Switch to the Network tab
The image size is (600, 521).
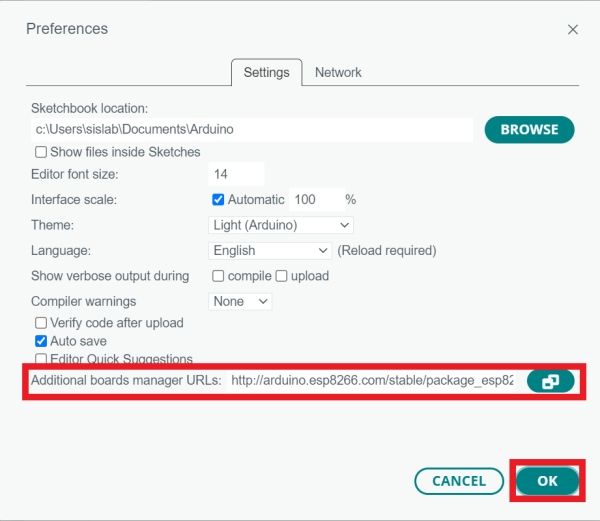tap(338, 72)
